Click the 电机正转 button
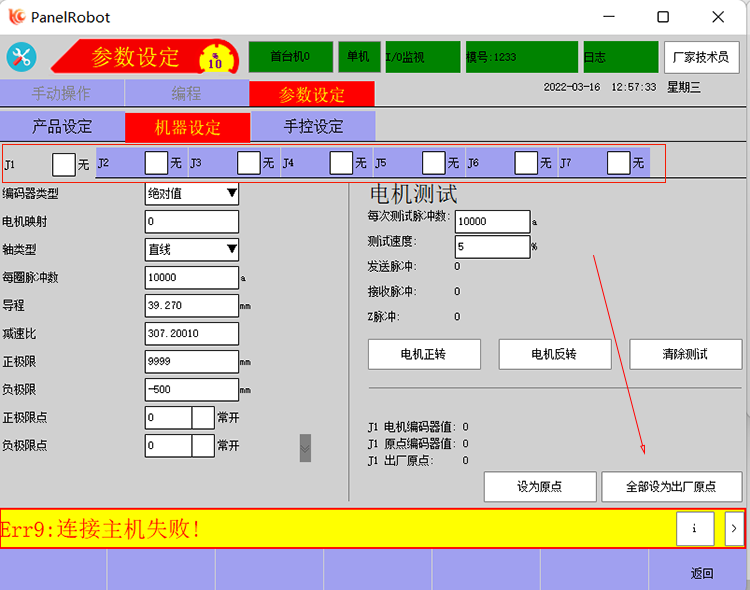 click(x=424, y=354)
